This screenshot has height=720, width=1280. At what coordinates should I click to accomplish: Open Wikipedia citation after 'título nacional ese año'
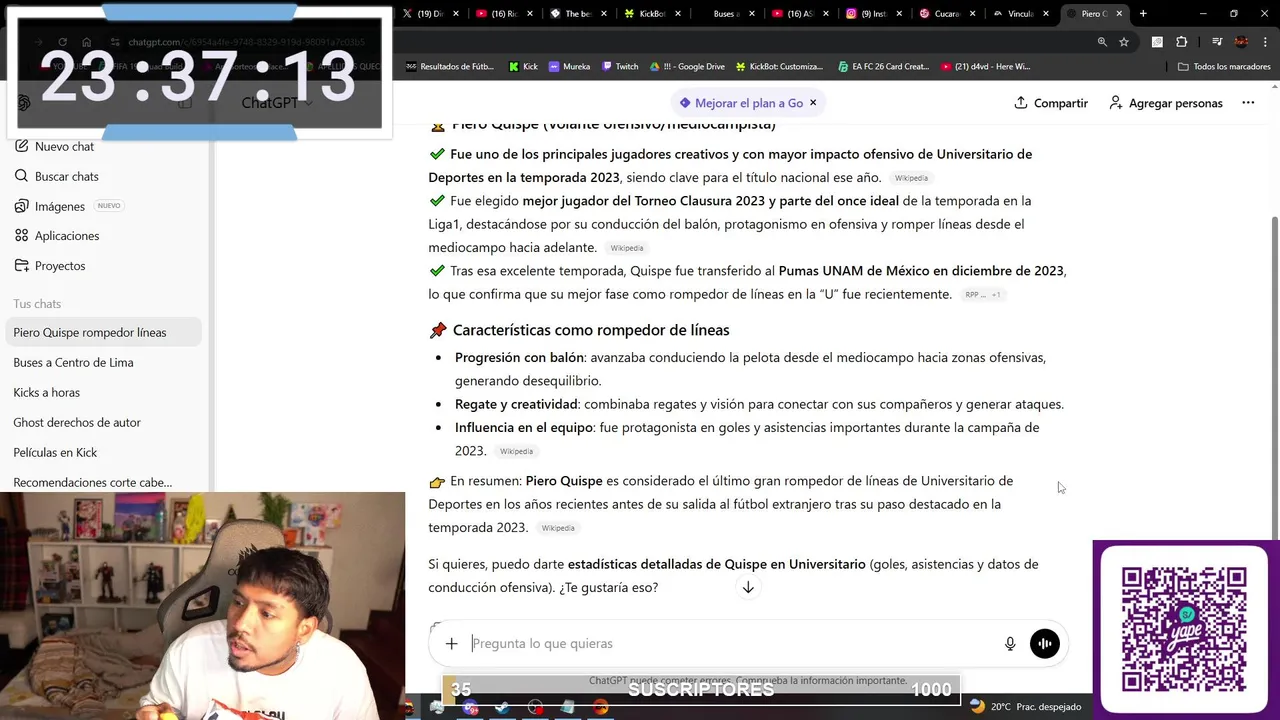[x=911, y=178]
